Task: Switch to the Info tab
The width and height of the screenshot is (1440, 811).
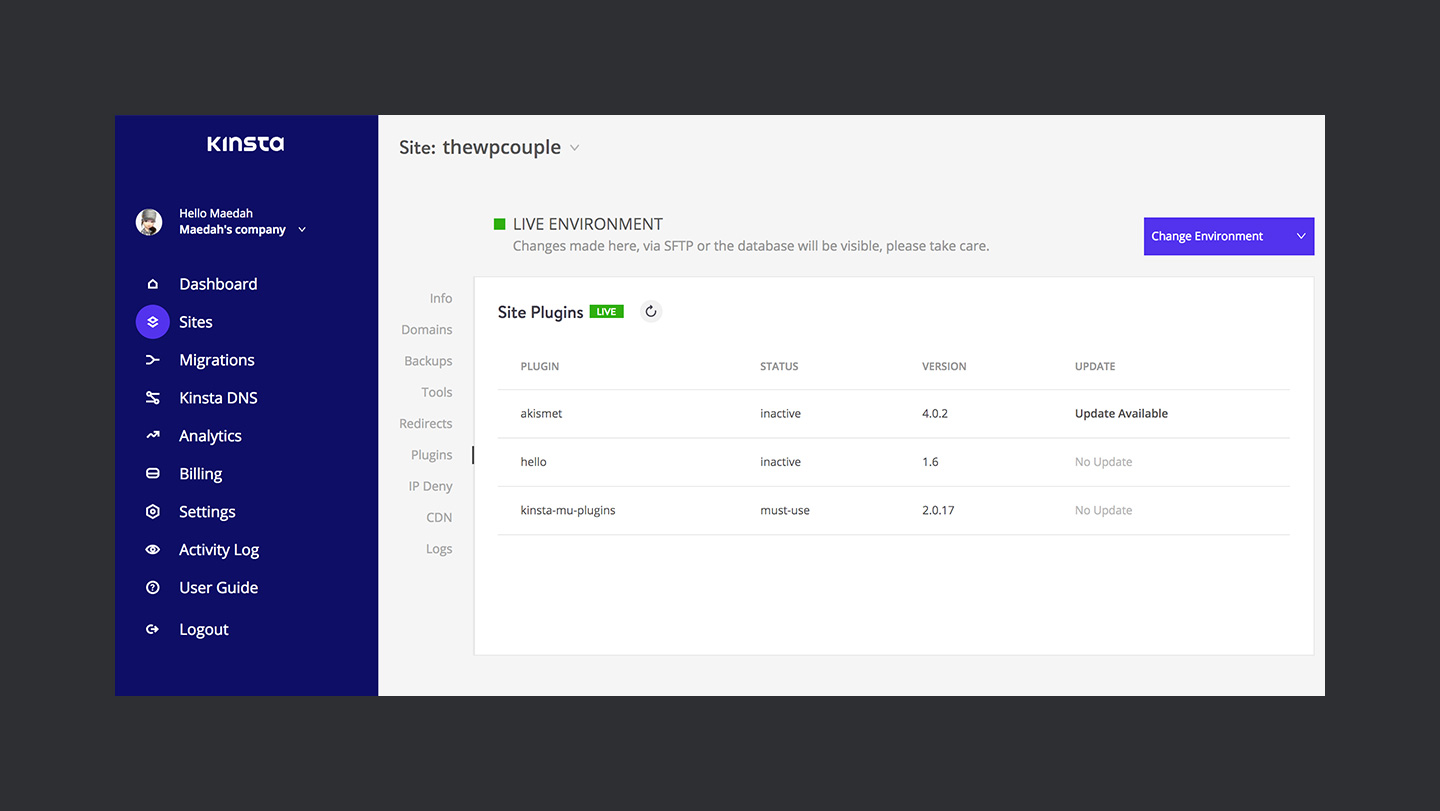Action: tap(441, 298)
